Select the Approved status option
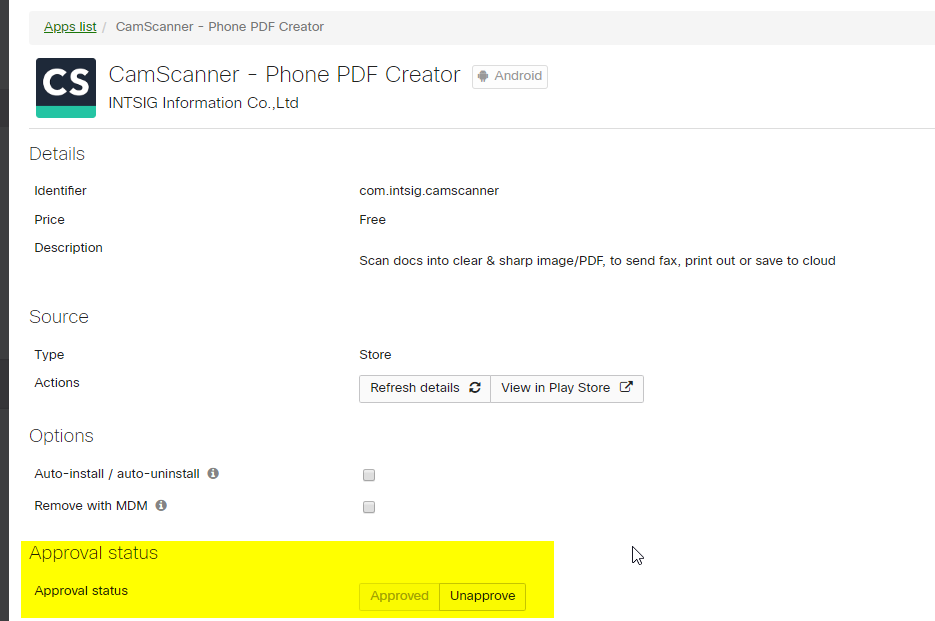Screen dimensions: 935x621 point(399,596)
